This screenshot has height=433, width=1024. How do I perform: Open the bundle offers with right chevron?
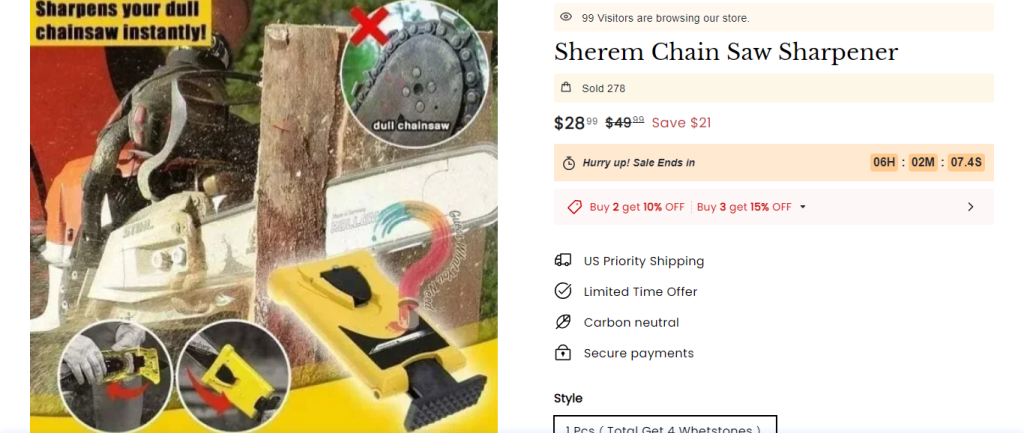[970, 207]
